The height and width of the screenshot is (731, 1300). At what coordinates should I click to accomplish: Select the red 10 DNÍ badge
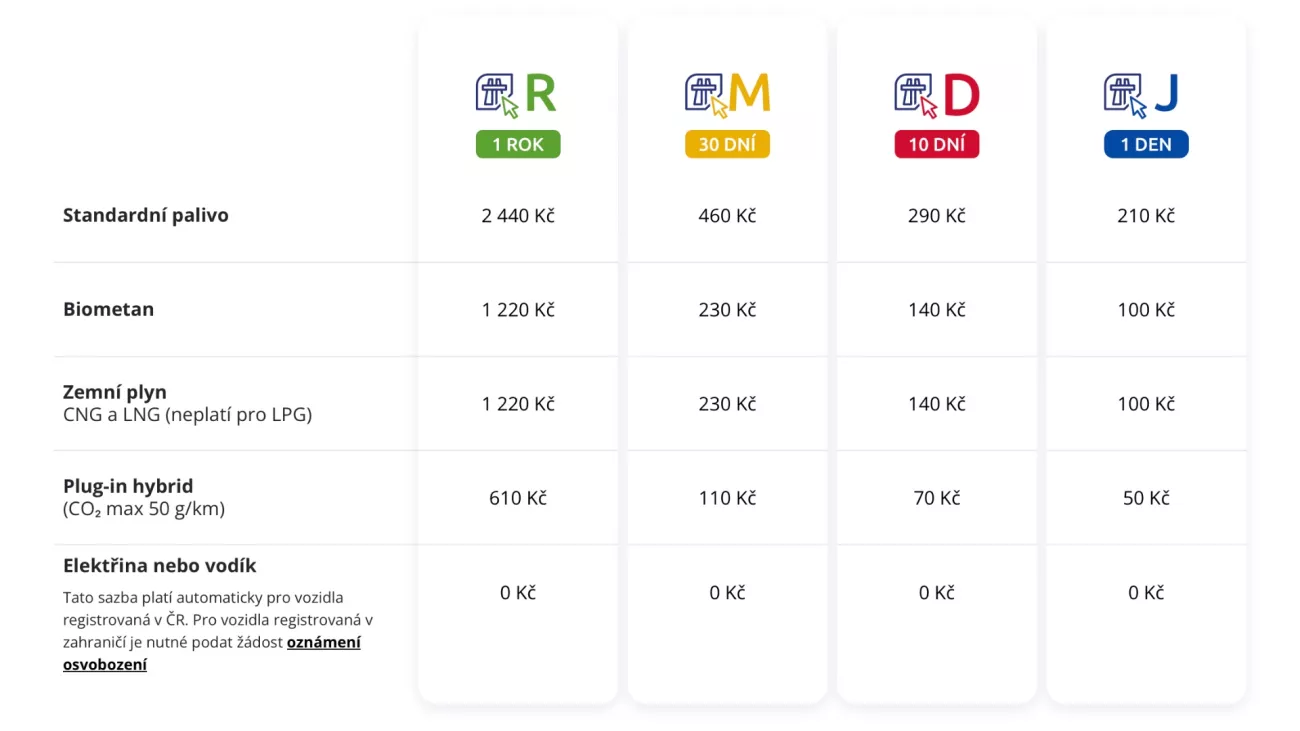pyautogui.click(x=936, y=144)
